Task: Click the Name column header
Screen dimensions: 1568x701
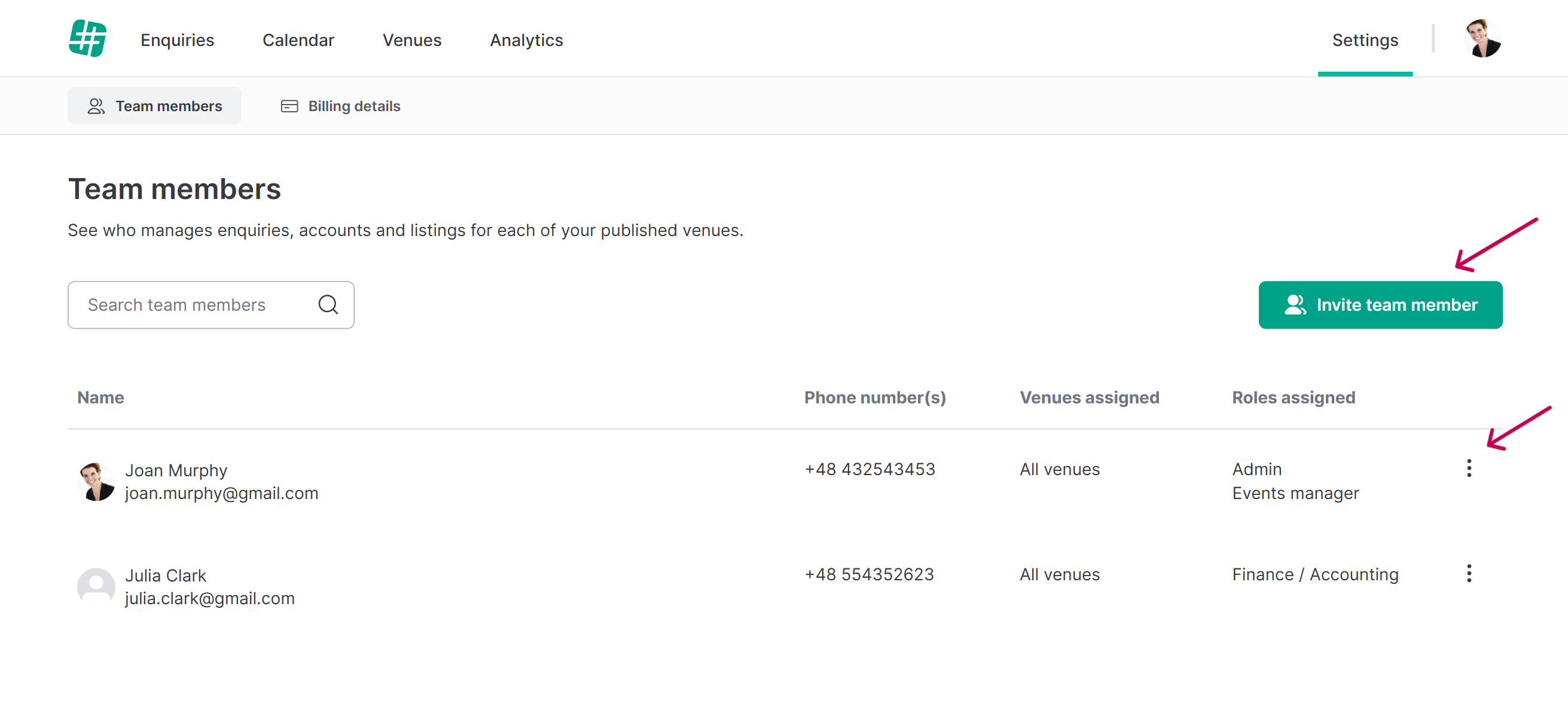Action: tap(100, 397)
